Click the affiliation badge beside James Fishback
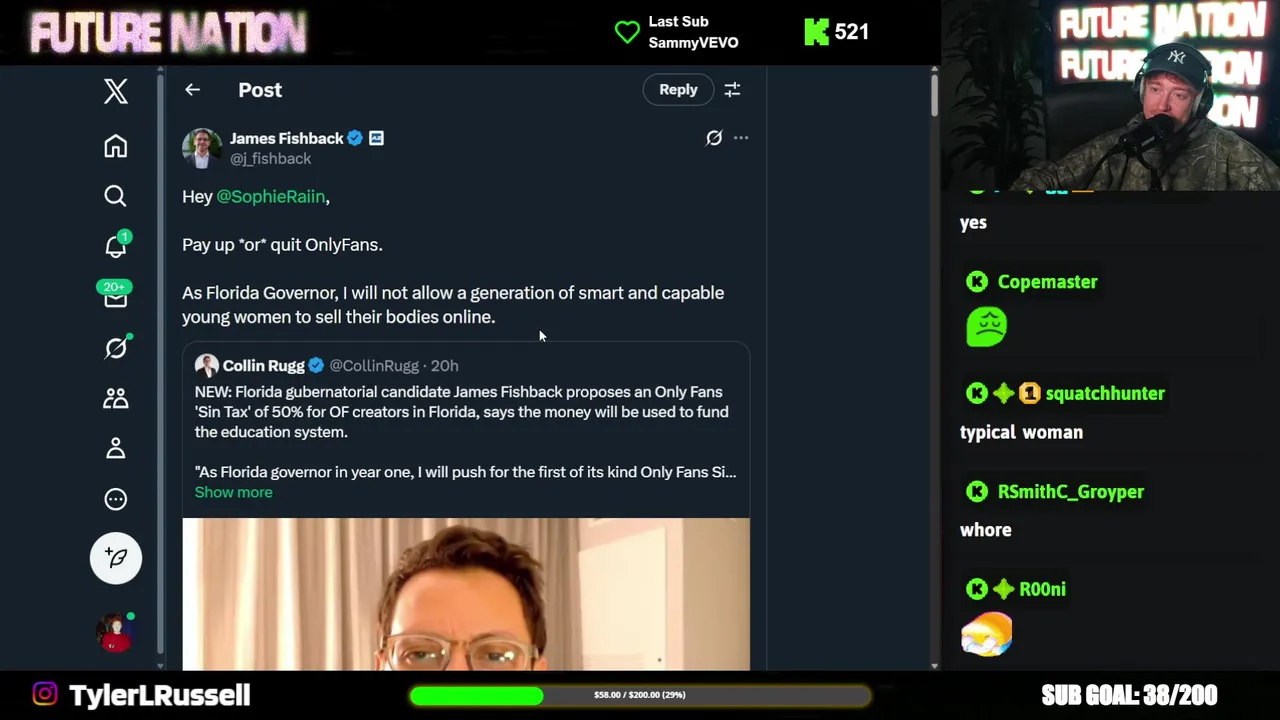 [x=376, y=138]
